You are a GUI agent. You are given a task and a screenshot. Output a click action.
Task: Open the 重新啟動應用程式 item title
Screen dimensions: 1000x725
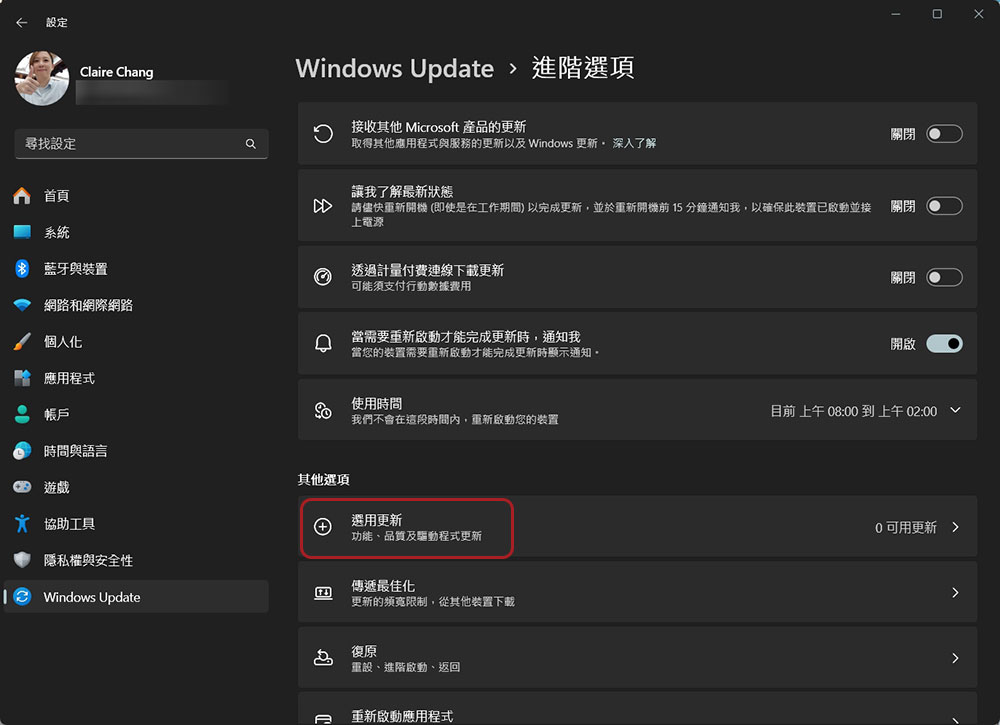tap(402, 716)
